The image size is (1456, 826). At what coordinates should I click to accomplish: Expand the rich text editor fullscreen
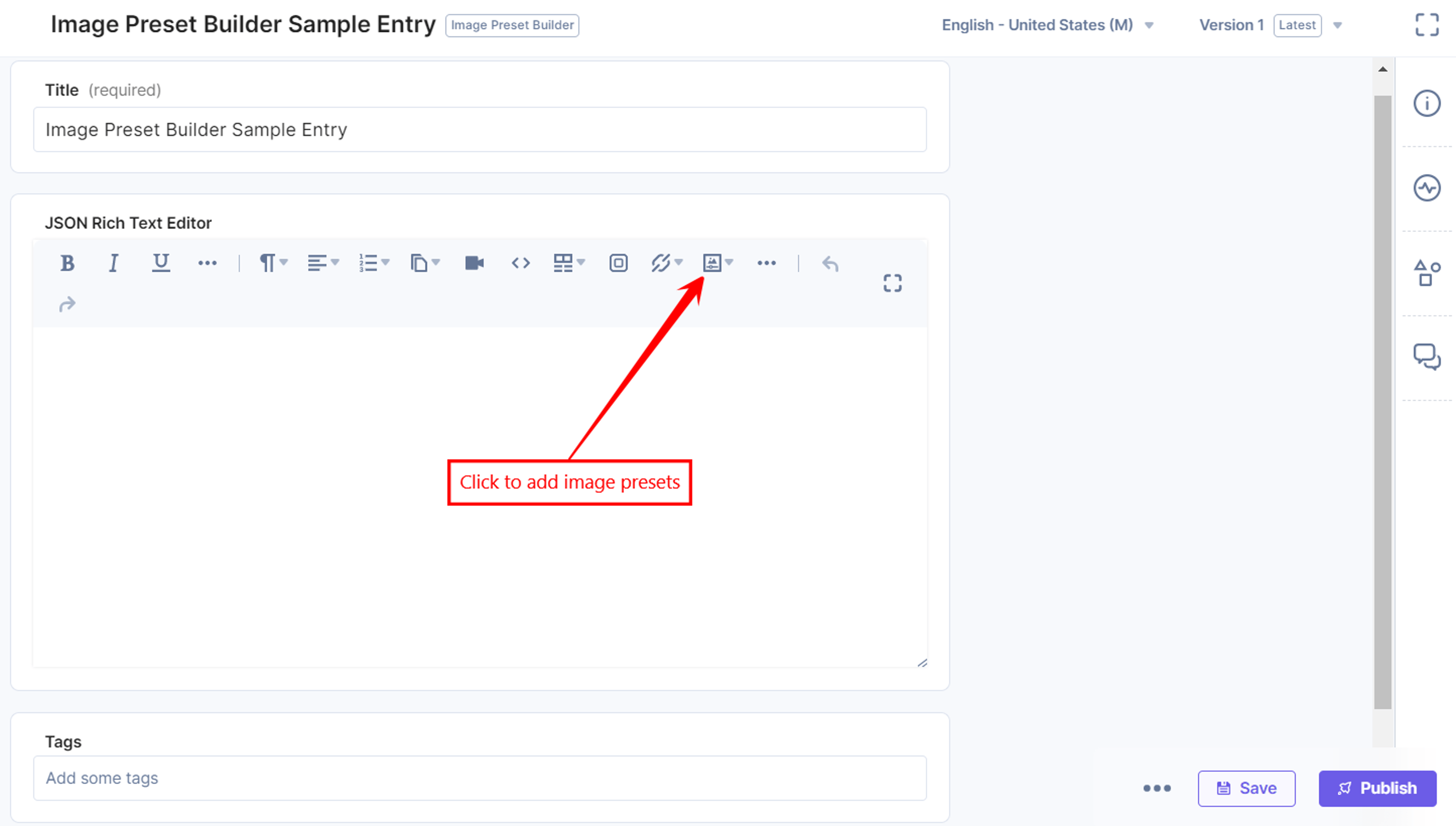click(x=893, y=283)
